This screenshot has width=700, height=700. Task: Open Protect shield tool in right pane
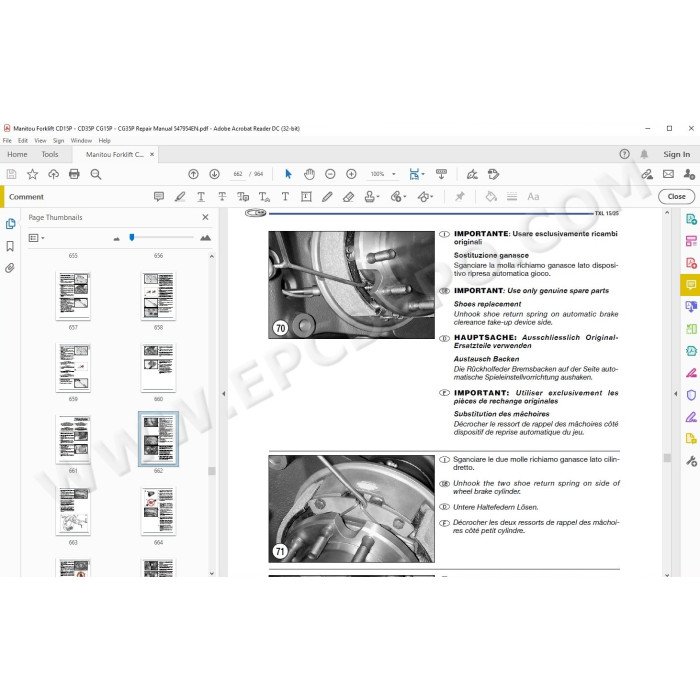(691, 395)
